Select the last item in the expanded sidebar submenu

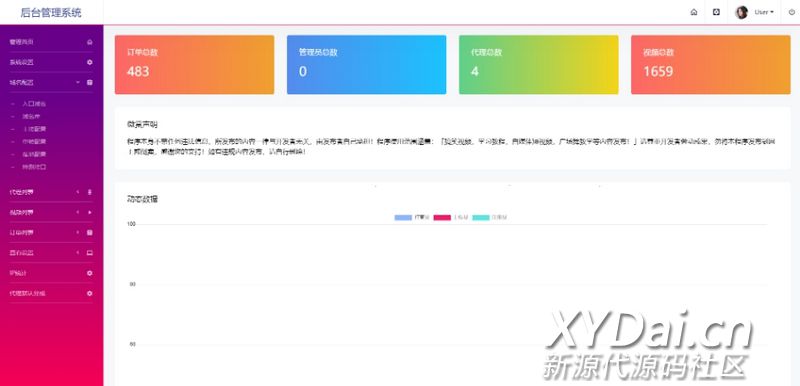pos(34,167)
